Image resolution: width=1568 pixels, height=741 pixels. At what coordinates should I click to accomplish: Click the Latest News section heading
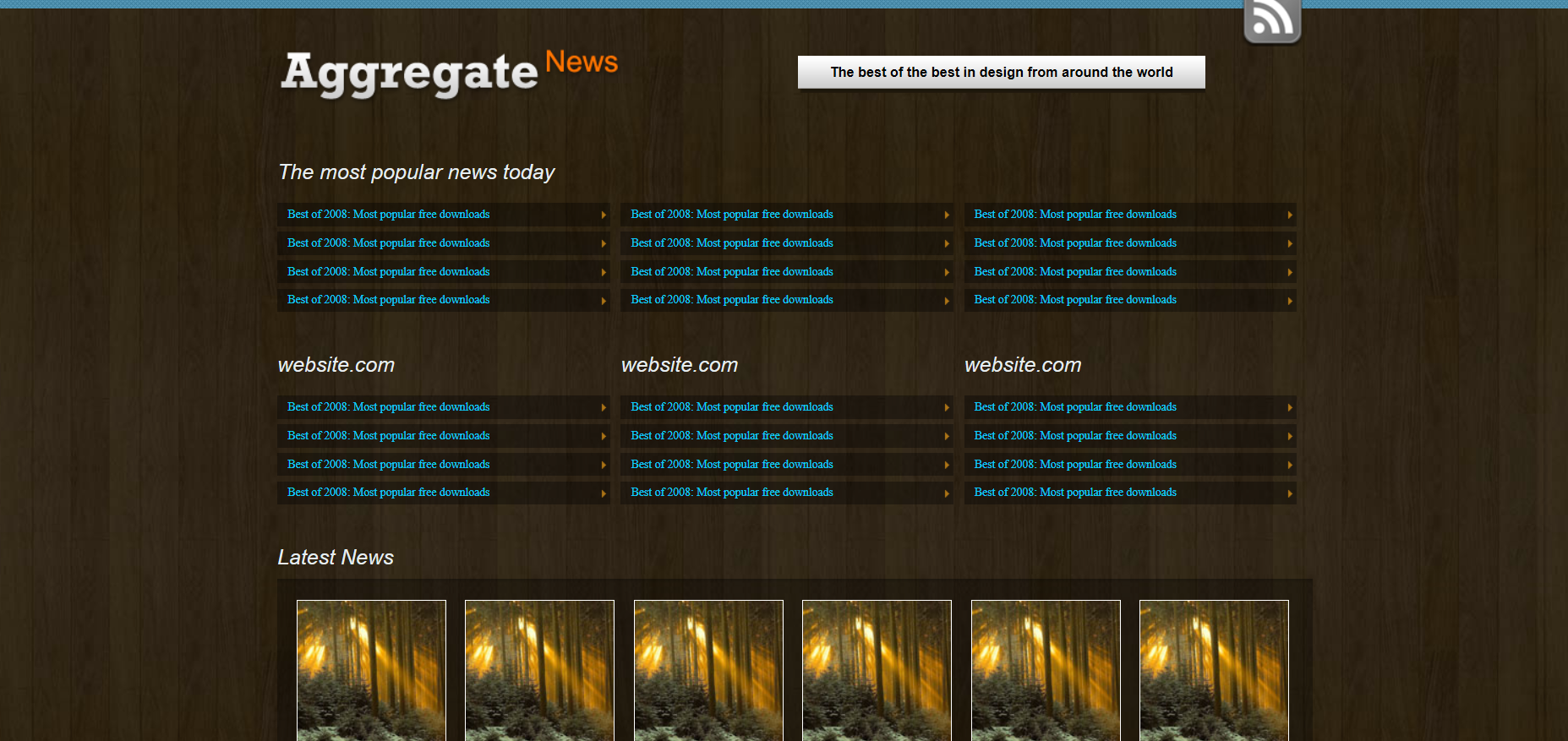(x=336, y=558)
